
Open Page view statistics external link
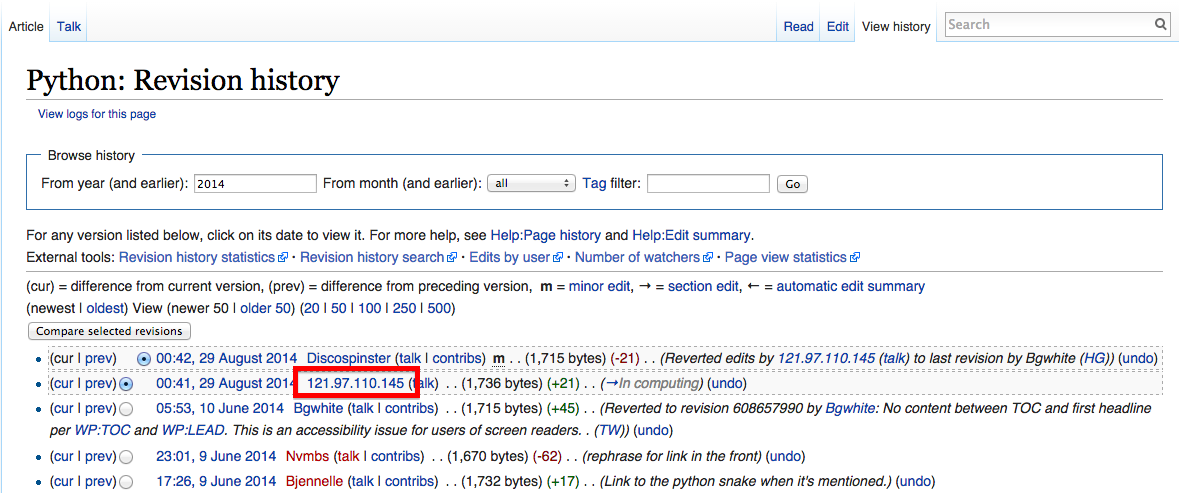(x=785, y=257)
